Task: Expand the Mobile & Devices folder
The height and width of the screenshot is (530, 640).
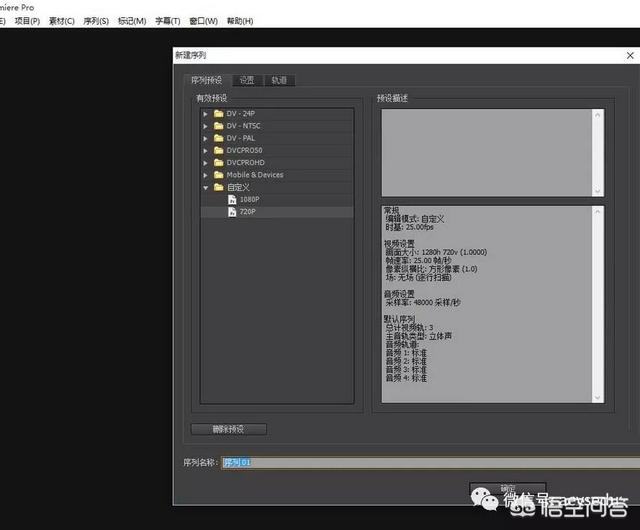Action: 206,175
